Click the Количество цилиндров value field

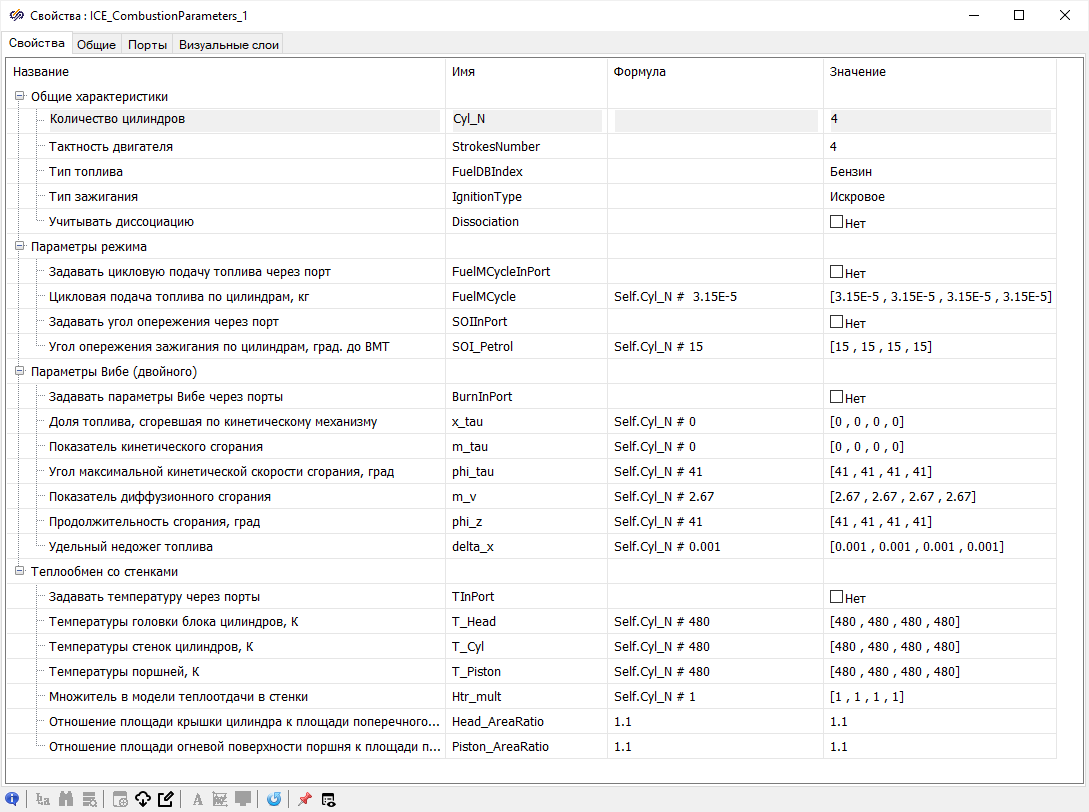click(938, 119)
